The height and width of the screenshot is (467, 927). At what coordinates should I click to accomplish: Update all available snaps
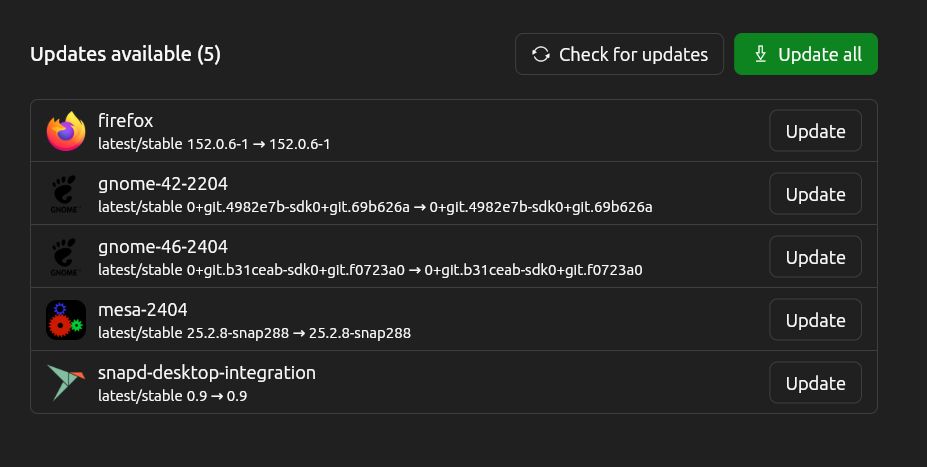click(806, 54)
